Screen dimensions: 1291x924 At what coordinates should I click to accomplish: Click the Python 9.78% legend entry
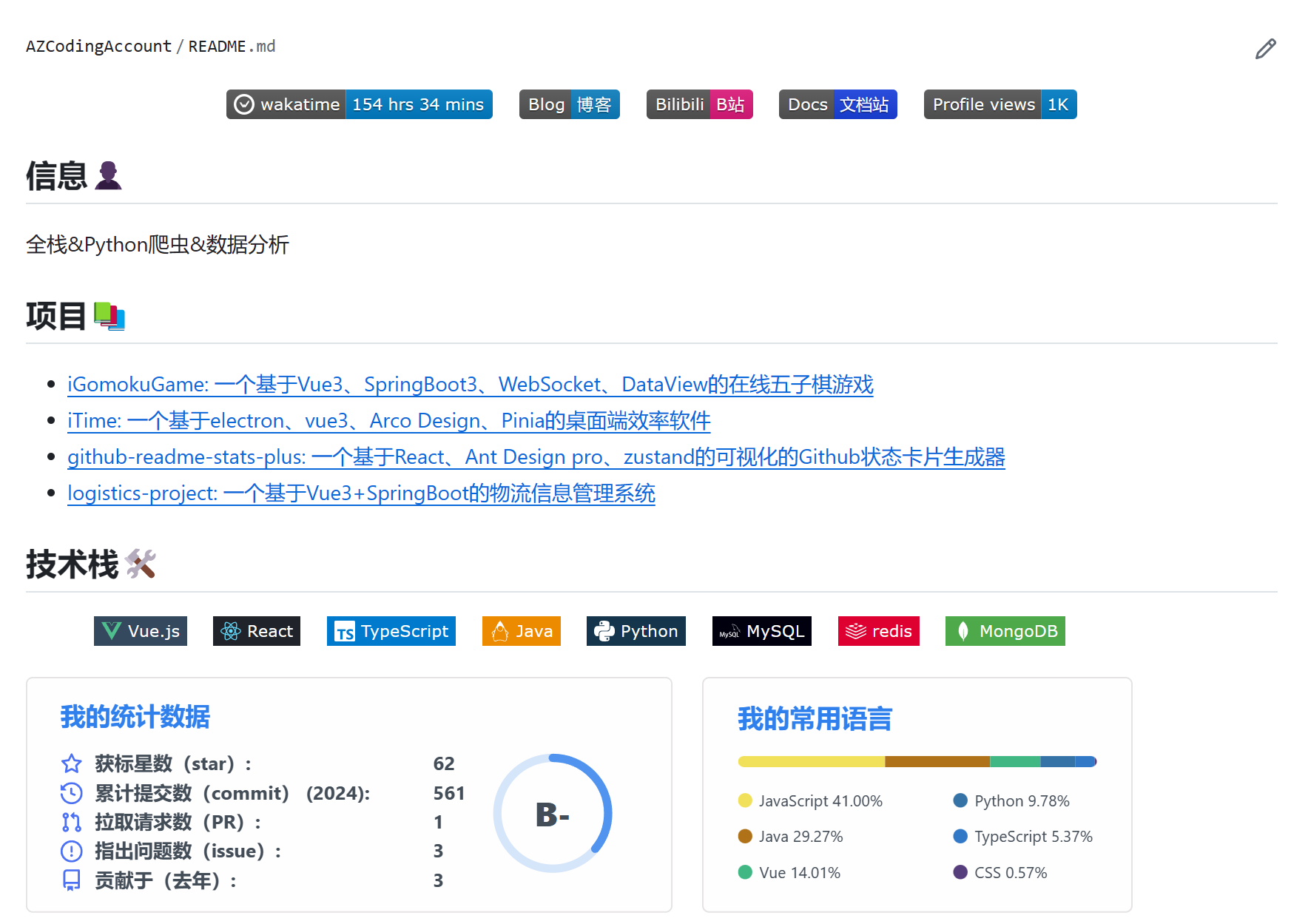1012,801
